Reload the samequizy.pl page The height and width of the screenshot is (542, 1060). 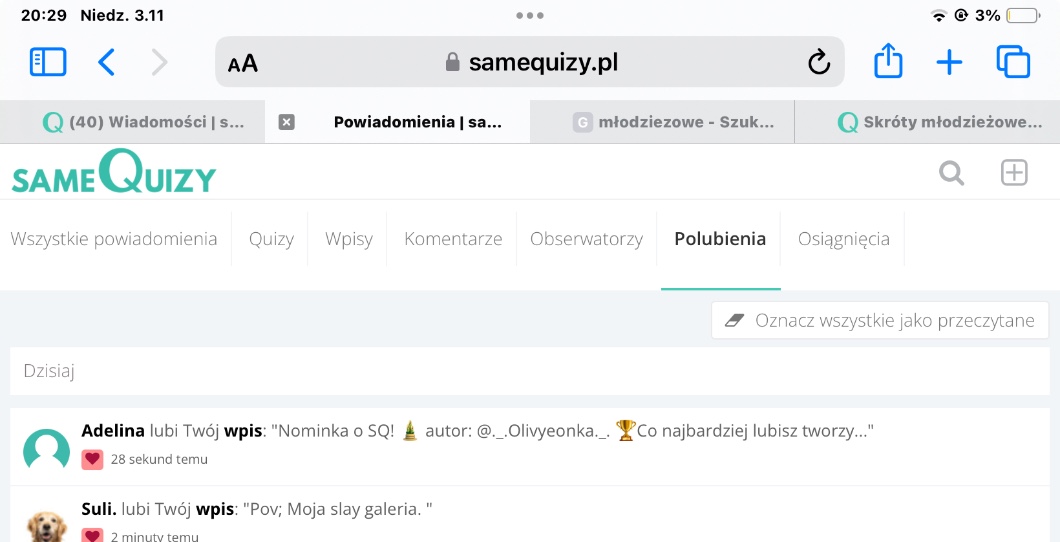coord(818,63)
